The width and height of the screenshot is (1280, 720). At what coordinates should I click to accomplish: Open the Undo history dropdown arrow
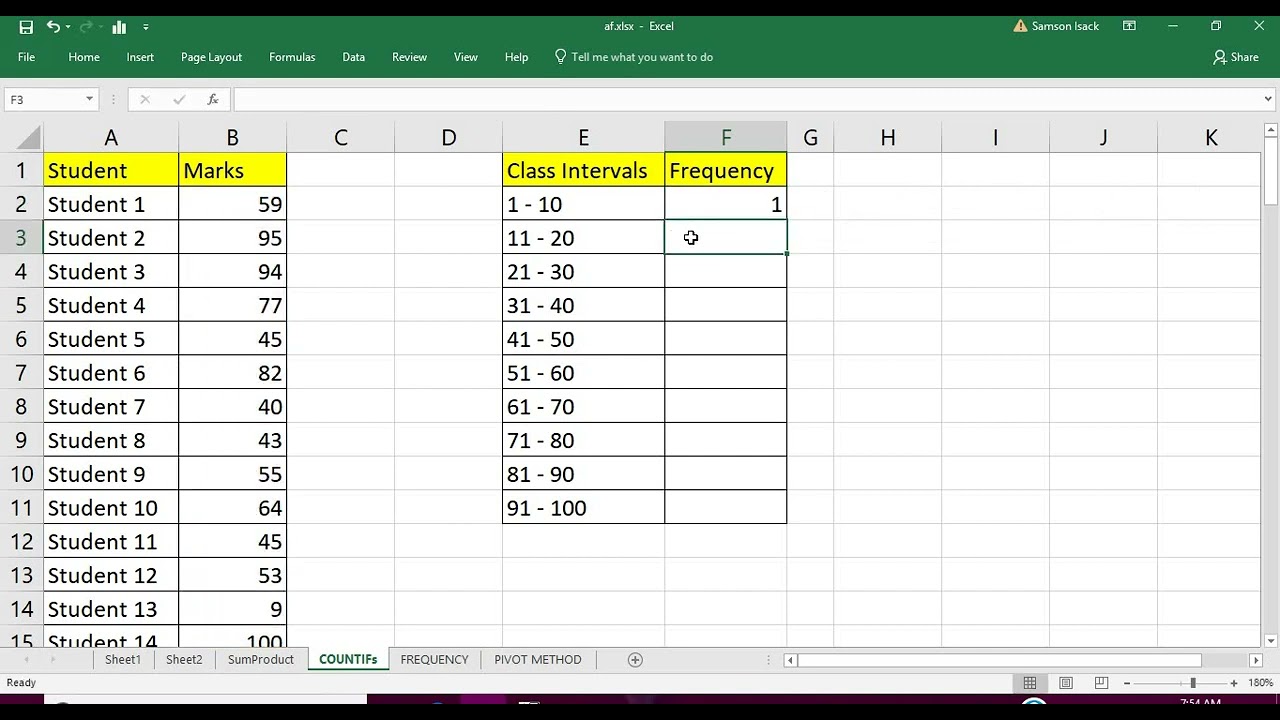(x=68, y=27)
